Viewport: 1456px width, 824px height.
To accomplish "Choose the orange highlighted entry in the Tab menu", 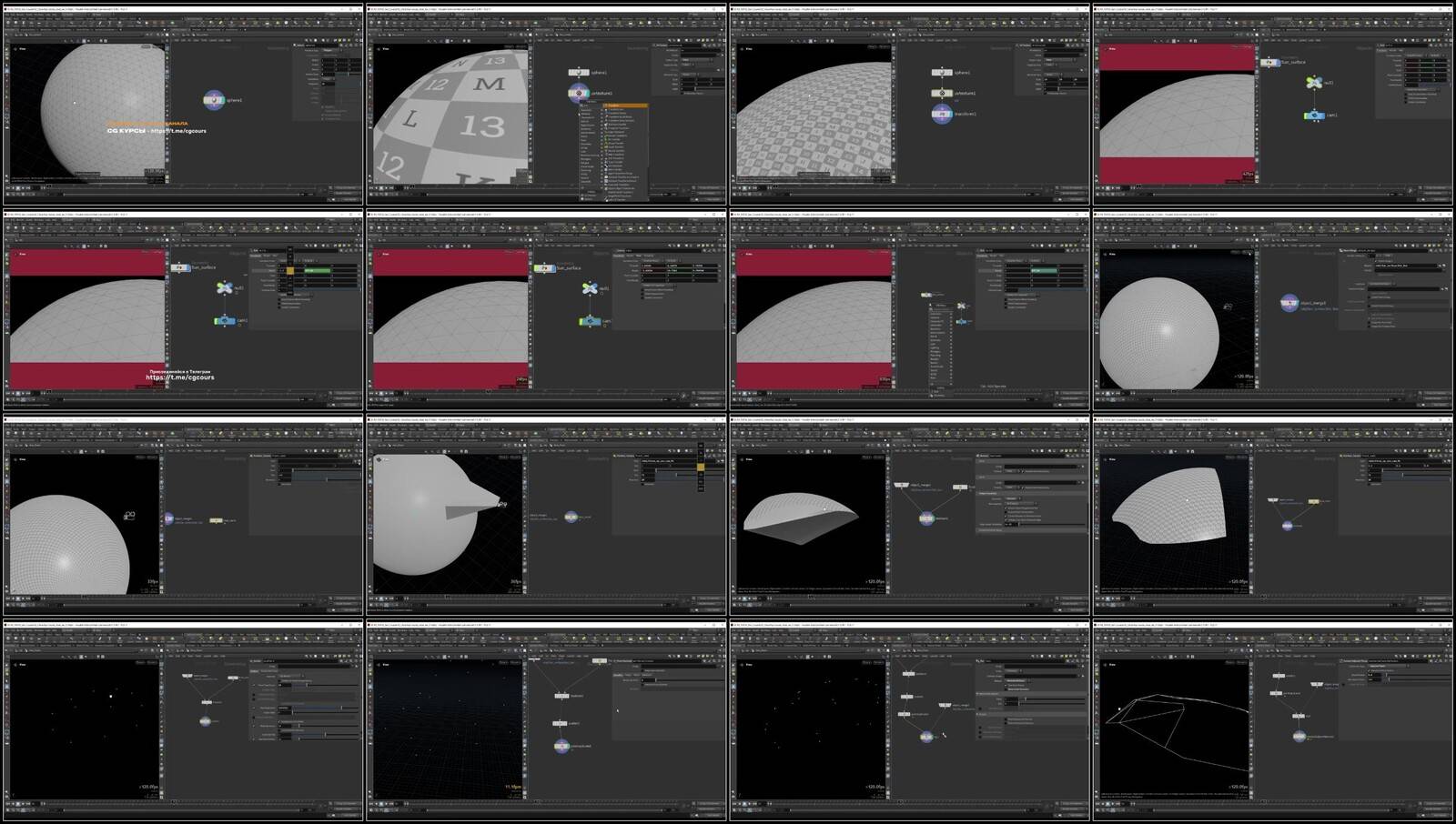I will click(x=626, y=106).
